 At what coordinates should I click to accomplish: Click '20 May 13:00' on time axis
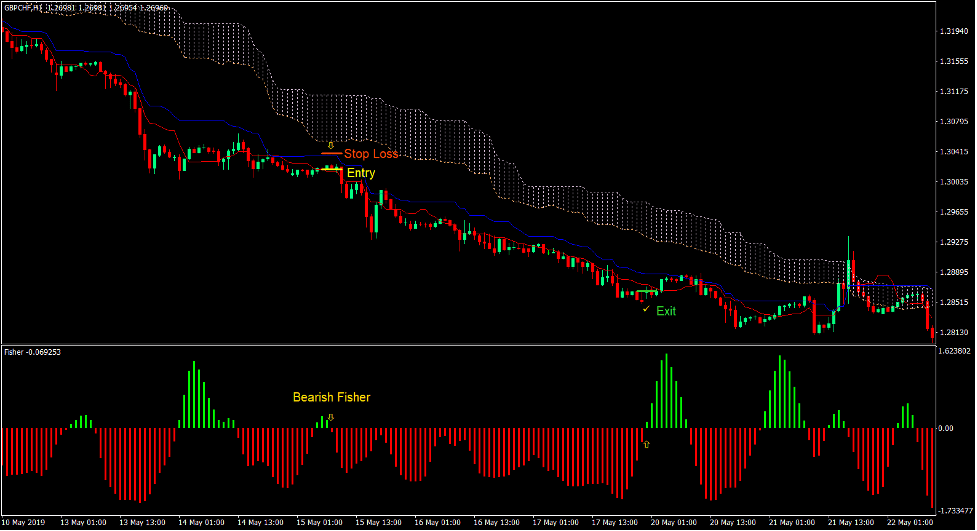[733, 522]
